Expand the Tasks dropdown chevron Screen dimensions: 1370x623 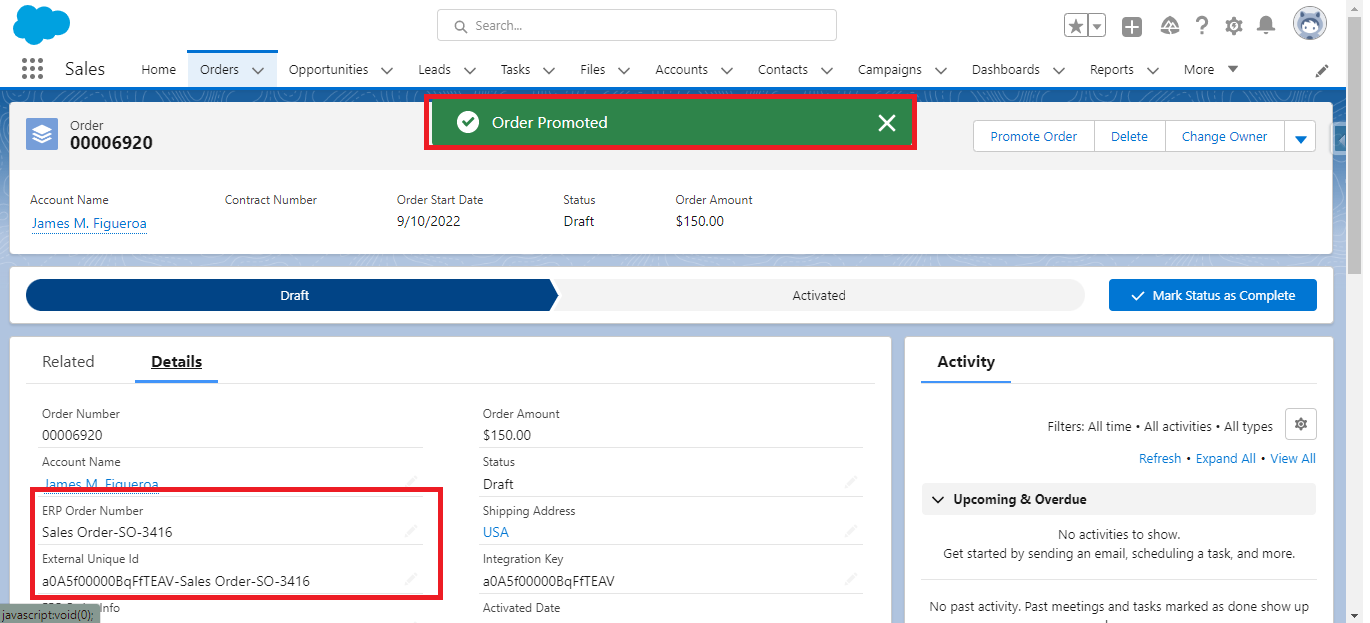click(x=548, y=70)
